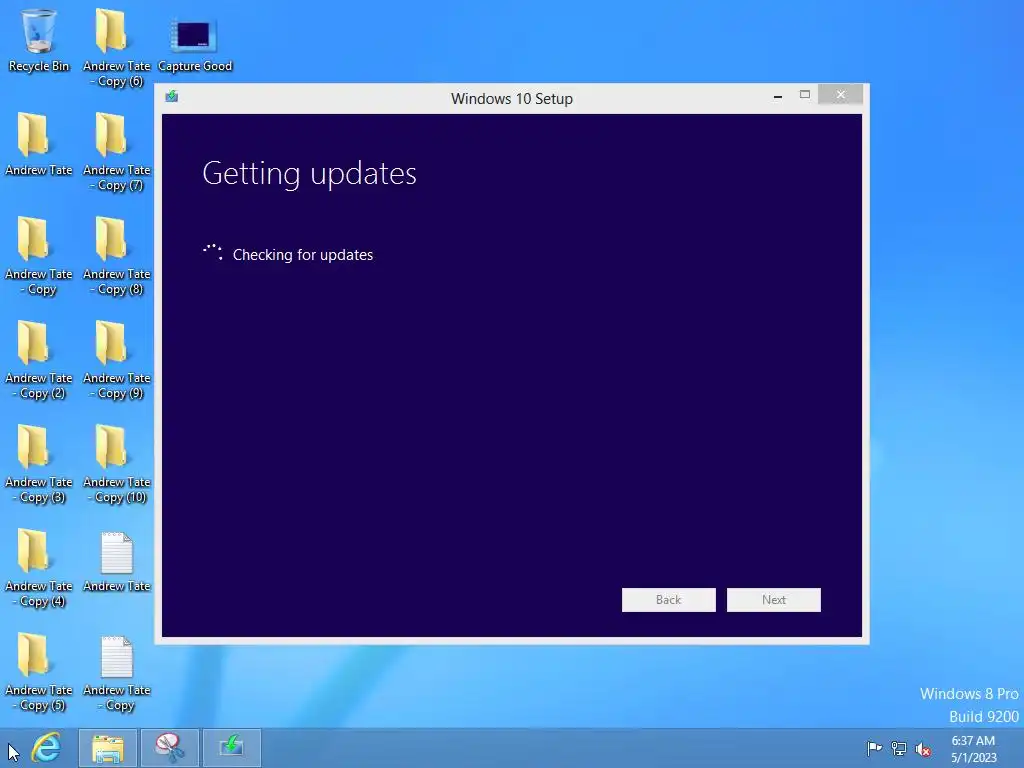Close the Windows 10 Setup window
This screenshot has width=1024, height=768.
[840, 95]
